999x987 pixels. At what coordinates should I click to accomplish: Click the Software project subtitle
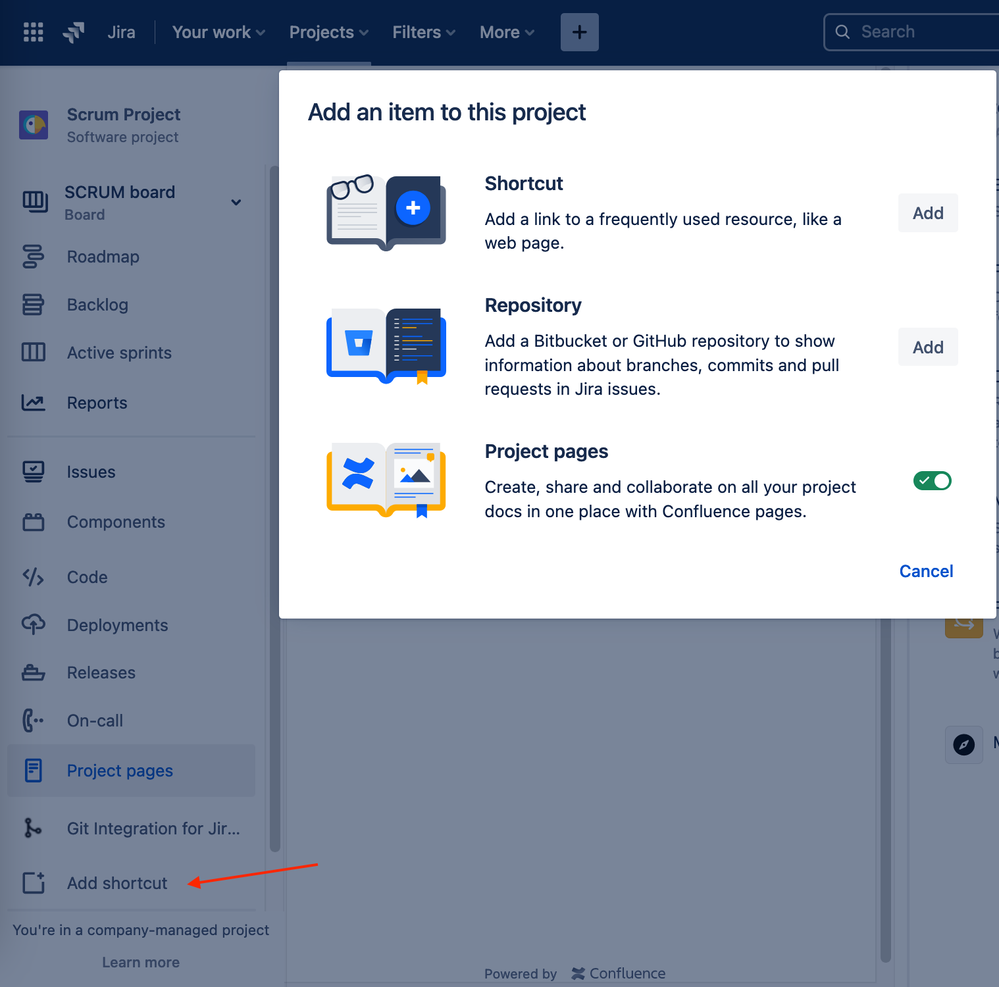(x=122, y=137)
